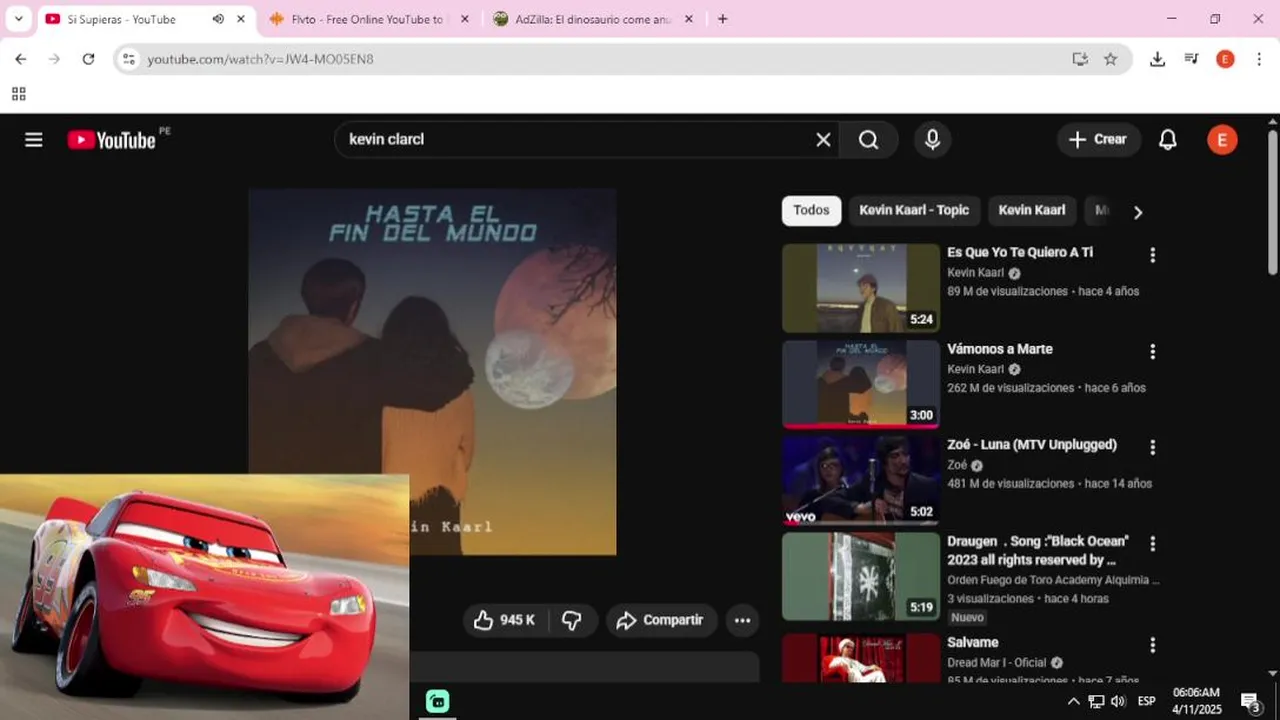This screenshot has height=720, width=1280.
Task: Open more actions ellipsis under video
Action: click(742, 620)
